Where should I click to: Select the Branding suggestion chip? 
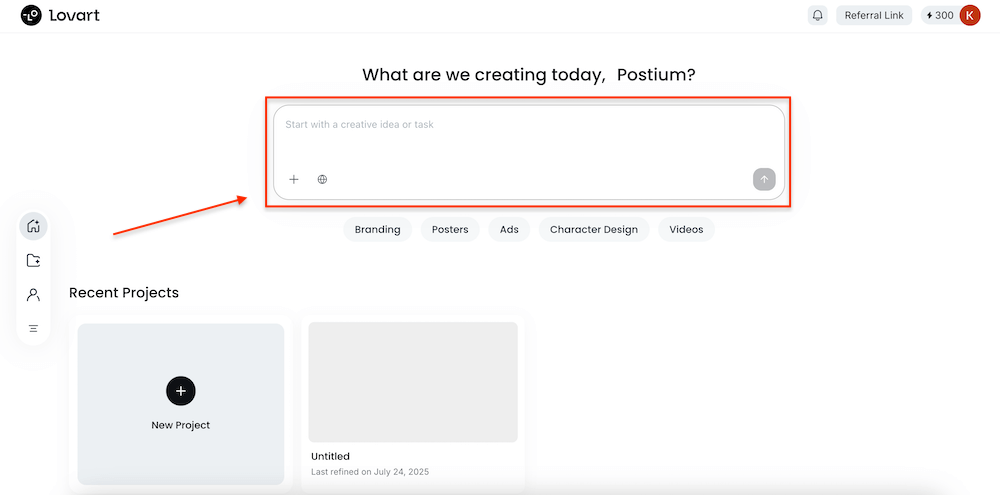[x=378, y=230]
